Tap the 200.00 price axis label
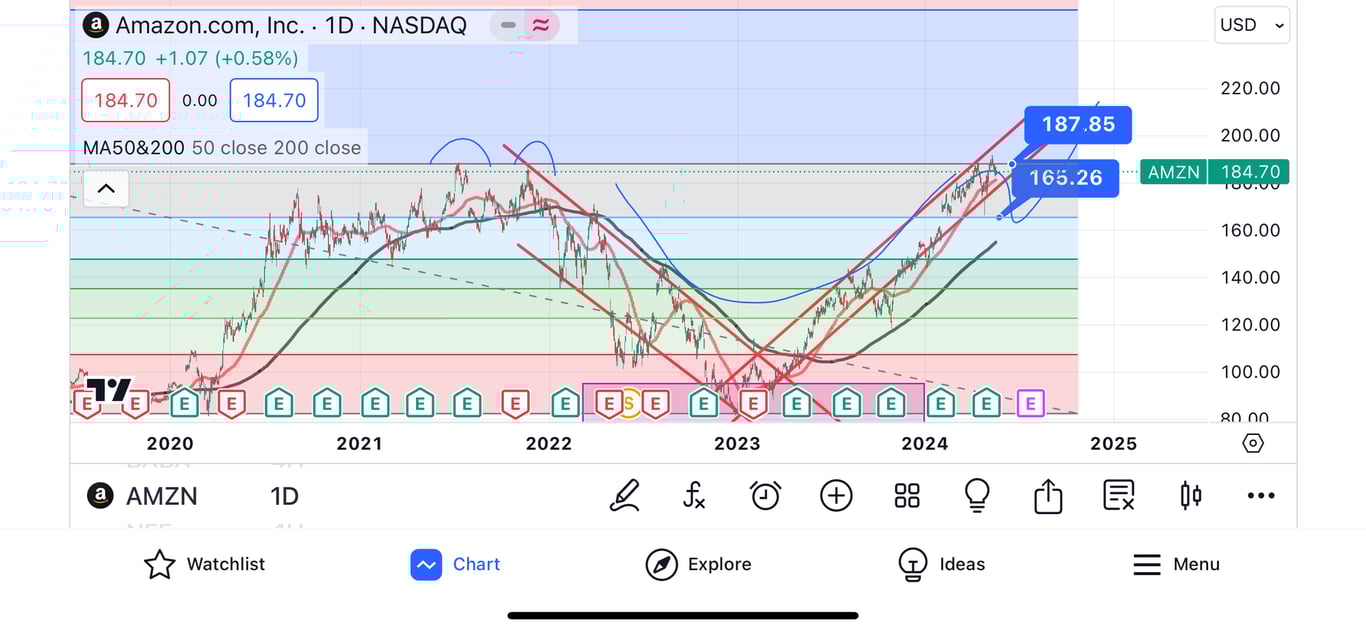Image resolution: width=1366 pixels, height=631 pixels. click(x=1250, y=135)
